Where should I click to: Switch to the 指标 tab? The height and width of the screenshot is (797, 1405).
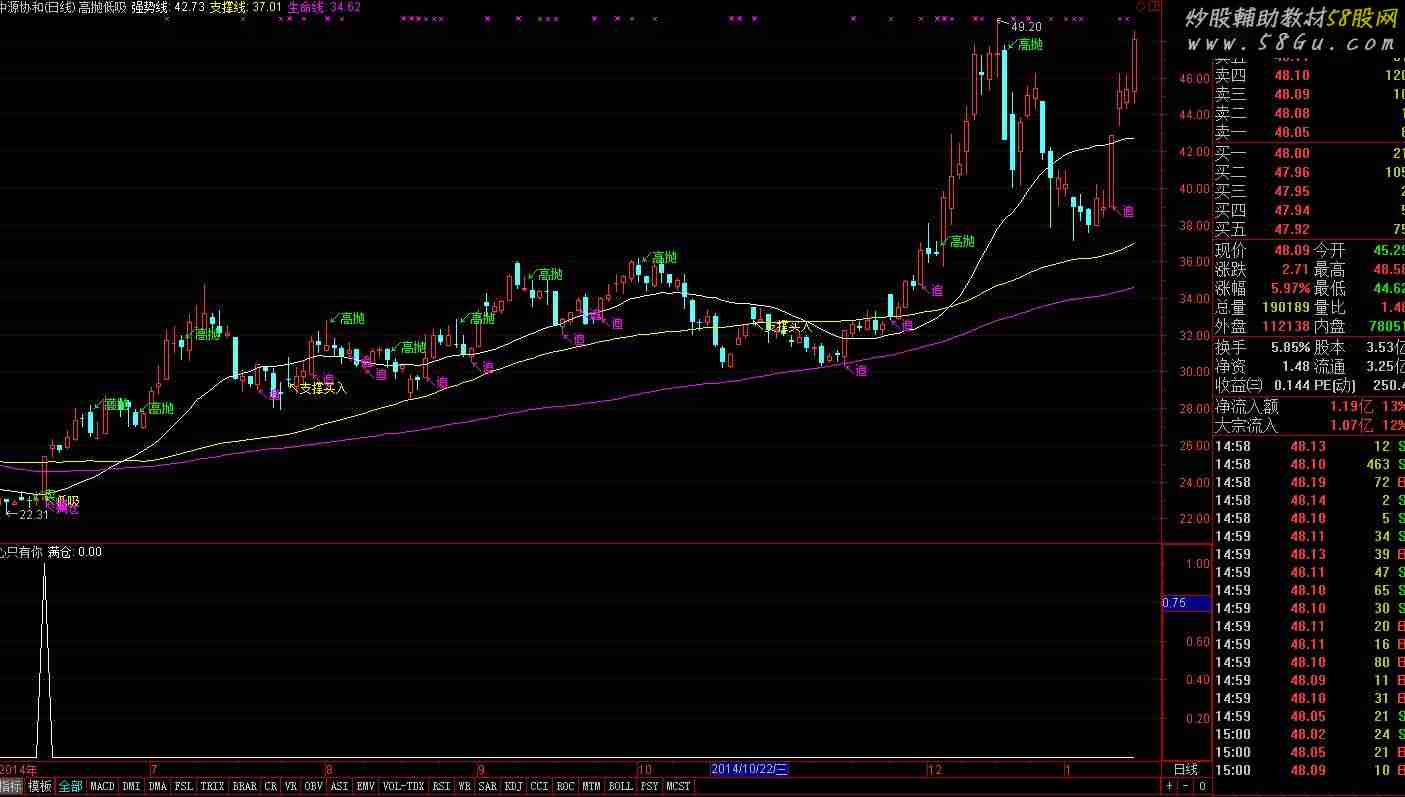[x=12, y=787]
